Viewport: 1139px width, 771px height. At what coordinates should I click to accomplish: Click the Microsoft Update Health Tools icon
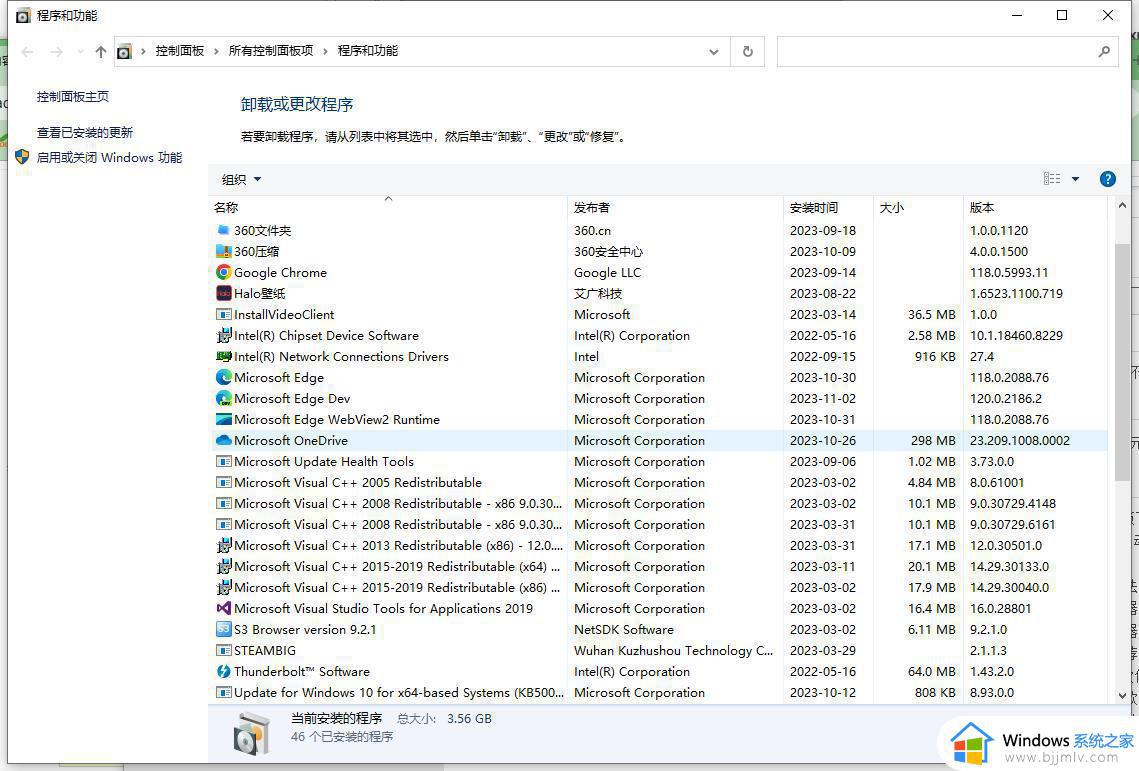pyautogui.click(x=224, y=461)
